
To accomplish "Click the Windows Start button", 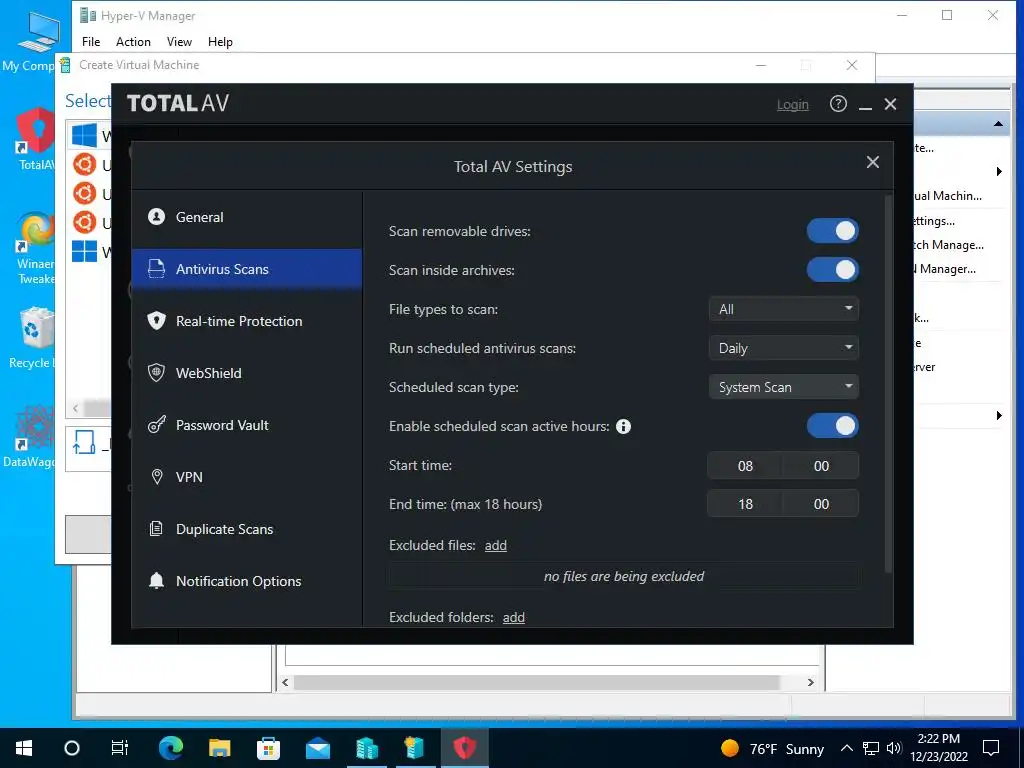I will point(24,748).
